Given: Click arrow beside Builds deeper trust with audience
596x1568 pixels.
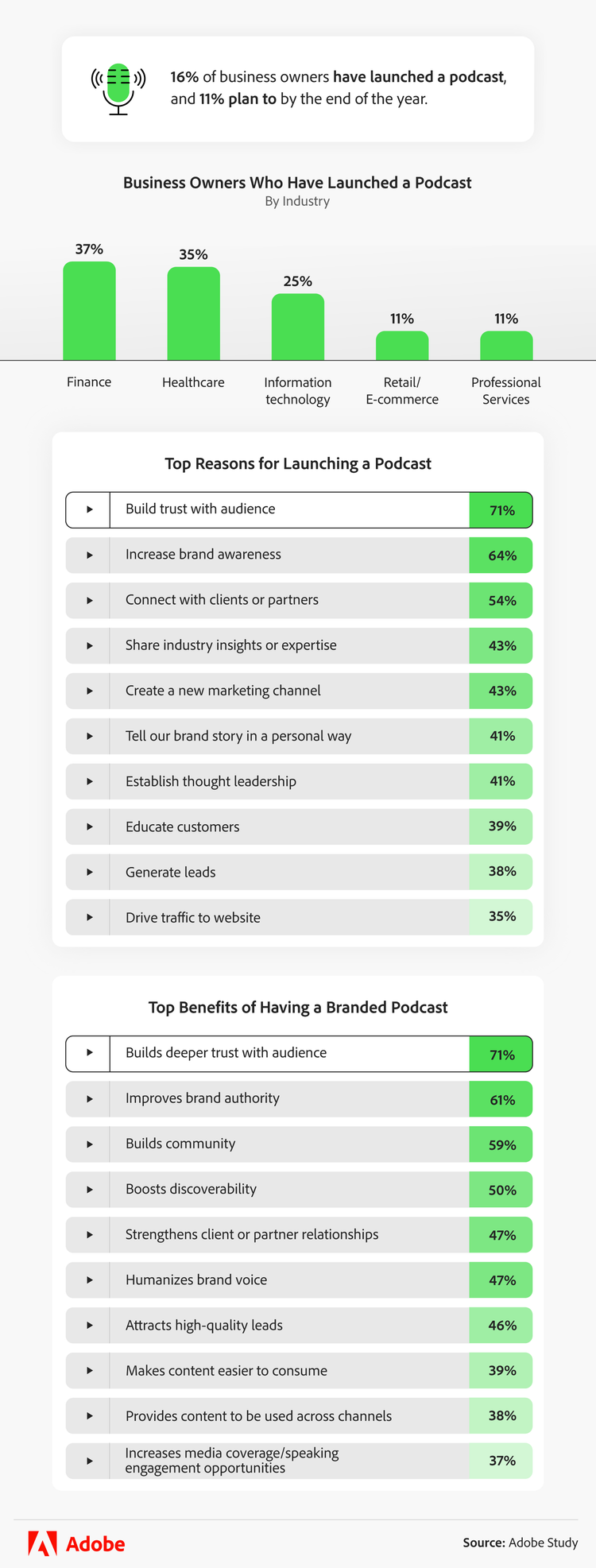Looking at the screenshot, I should click(89, 1053).
